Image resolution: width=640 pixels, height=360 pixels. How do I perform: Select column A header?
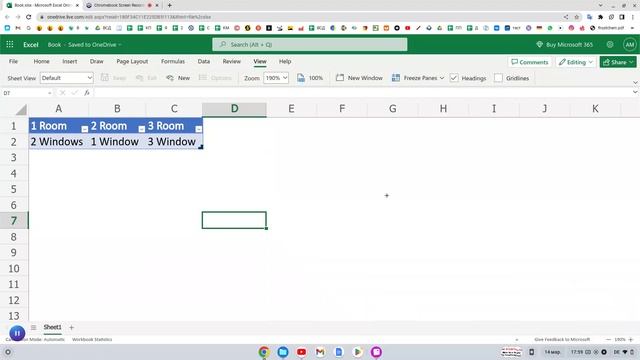(59, 109)
